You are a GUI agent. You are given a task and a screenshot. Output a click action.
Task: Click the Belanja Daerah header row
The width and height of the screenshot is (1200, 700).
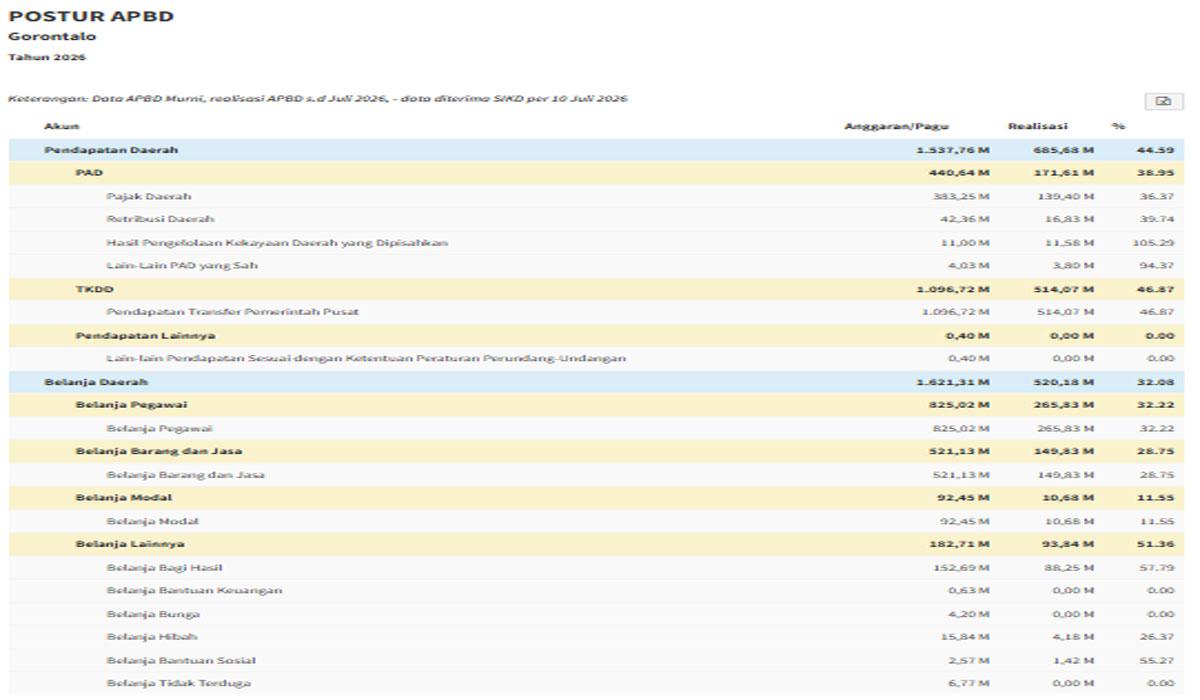(596, 382)
